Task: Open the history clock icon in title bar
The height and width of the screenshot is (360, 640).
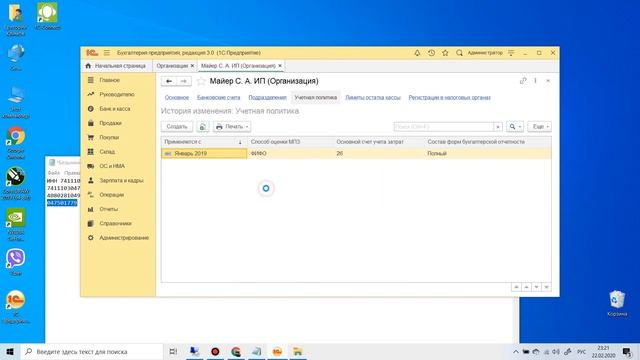Action: tap(431, 53)
